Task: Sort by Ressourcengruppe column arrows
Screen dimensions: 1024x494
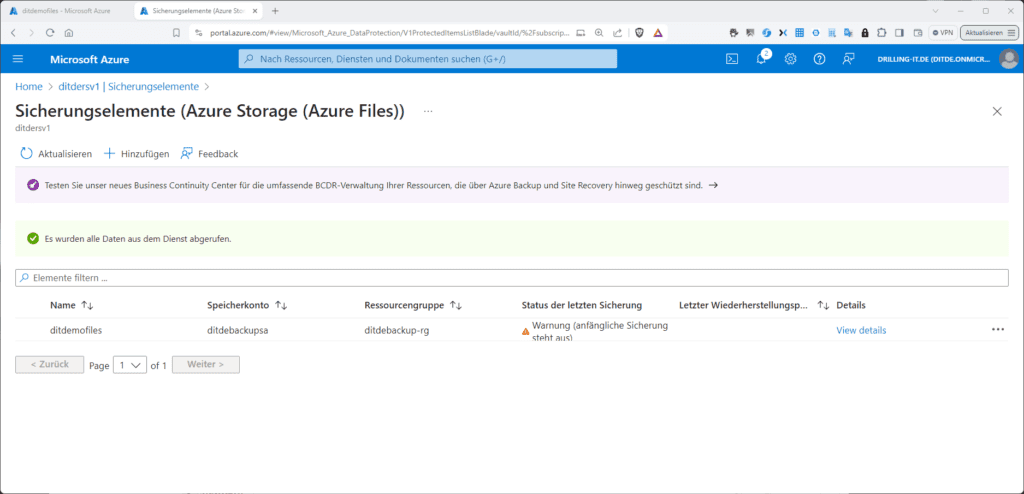Action: point(456,305)
